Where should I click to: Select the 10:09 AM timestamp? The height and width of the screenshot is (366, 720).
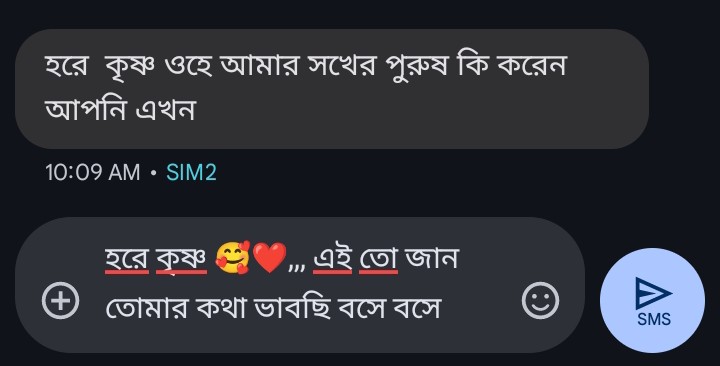point(93,173)
